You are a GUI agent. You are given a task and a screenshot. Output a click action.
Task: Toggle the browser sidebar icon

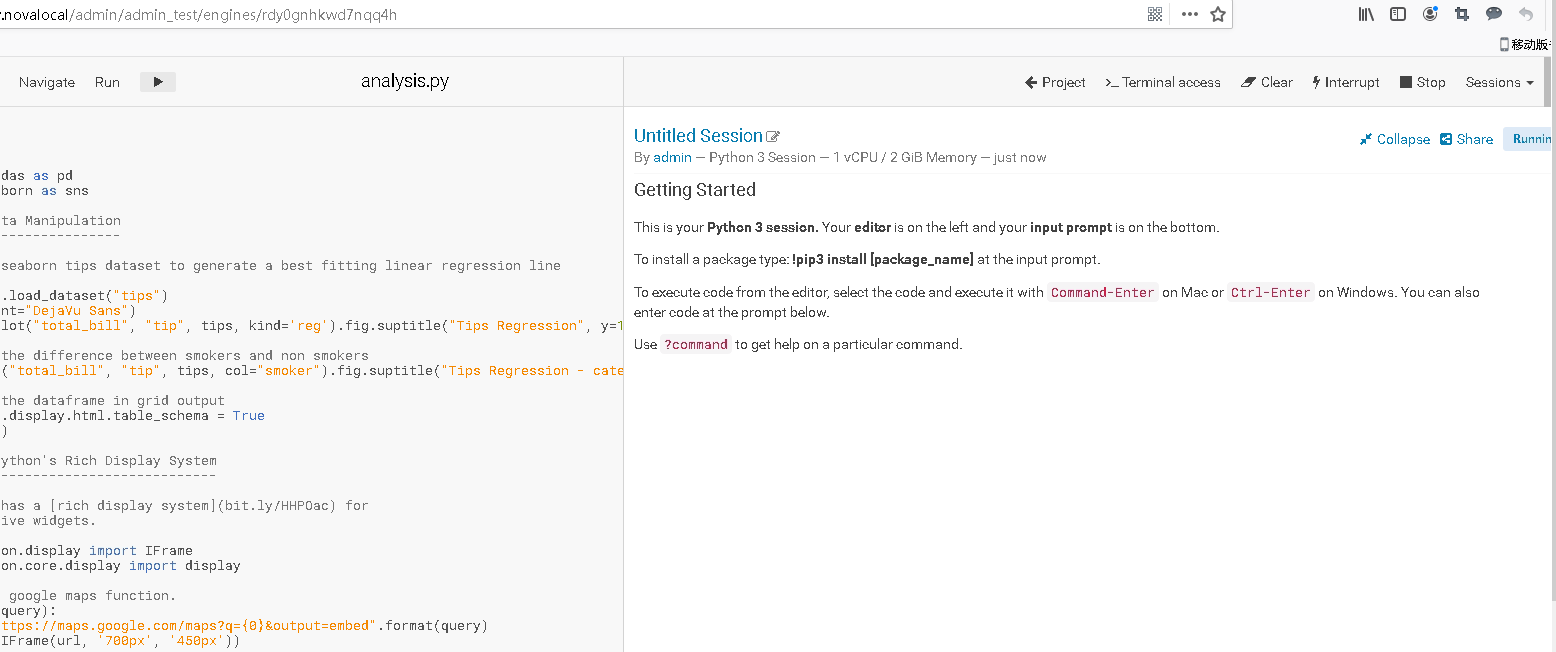[x=1398, y=14]
